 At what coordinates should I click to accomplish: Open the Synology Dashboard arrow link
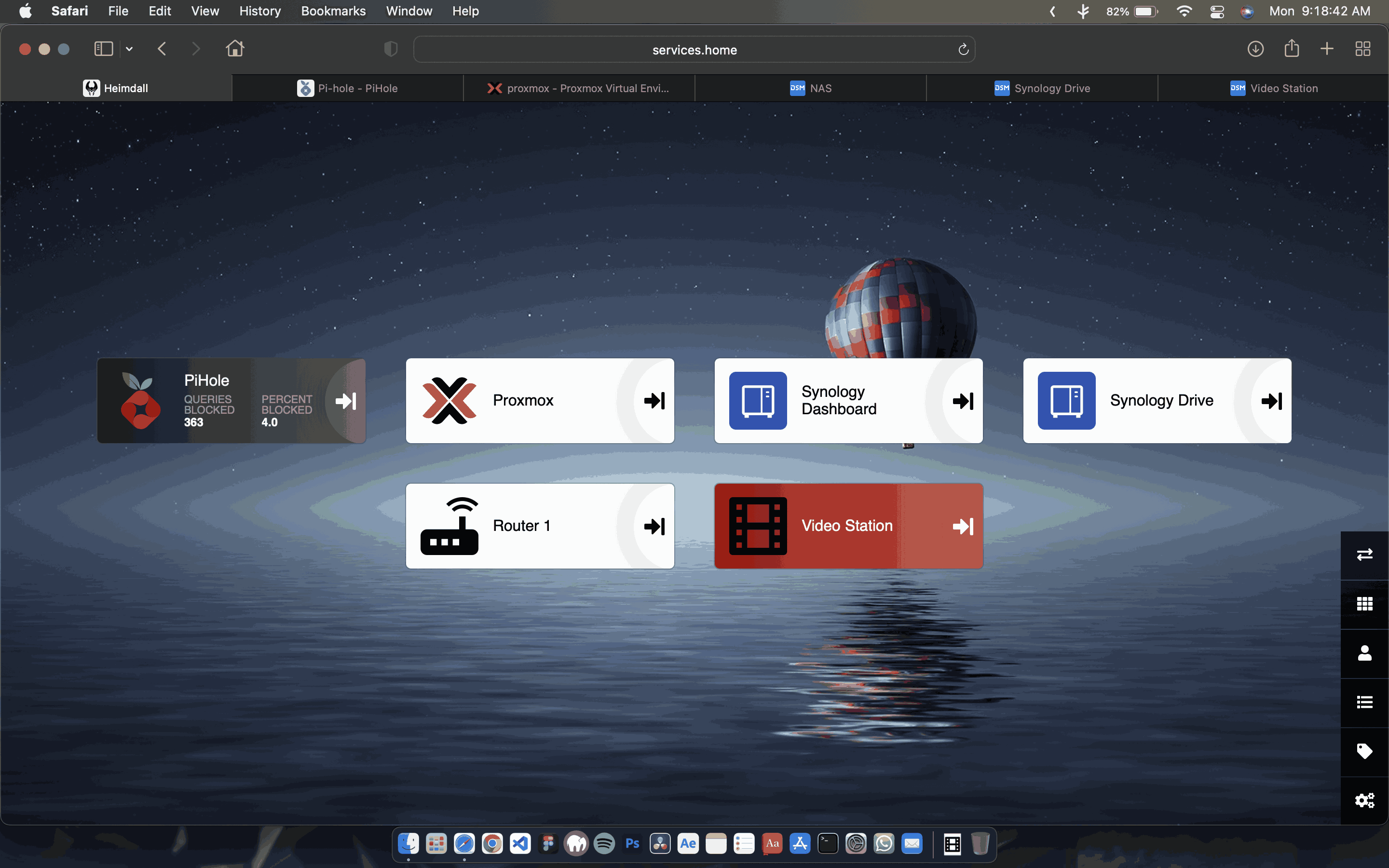click(963, 401)
